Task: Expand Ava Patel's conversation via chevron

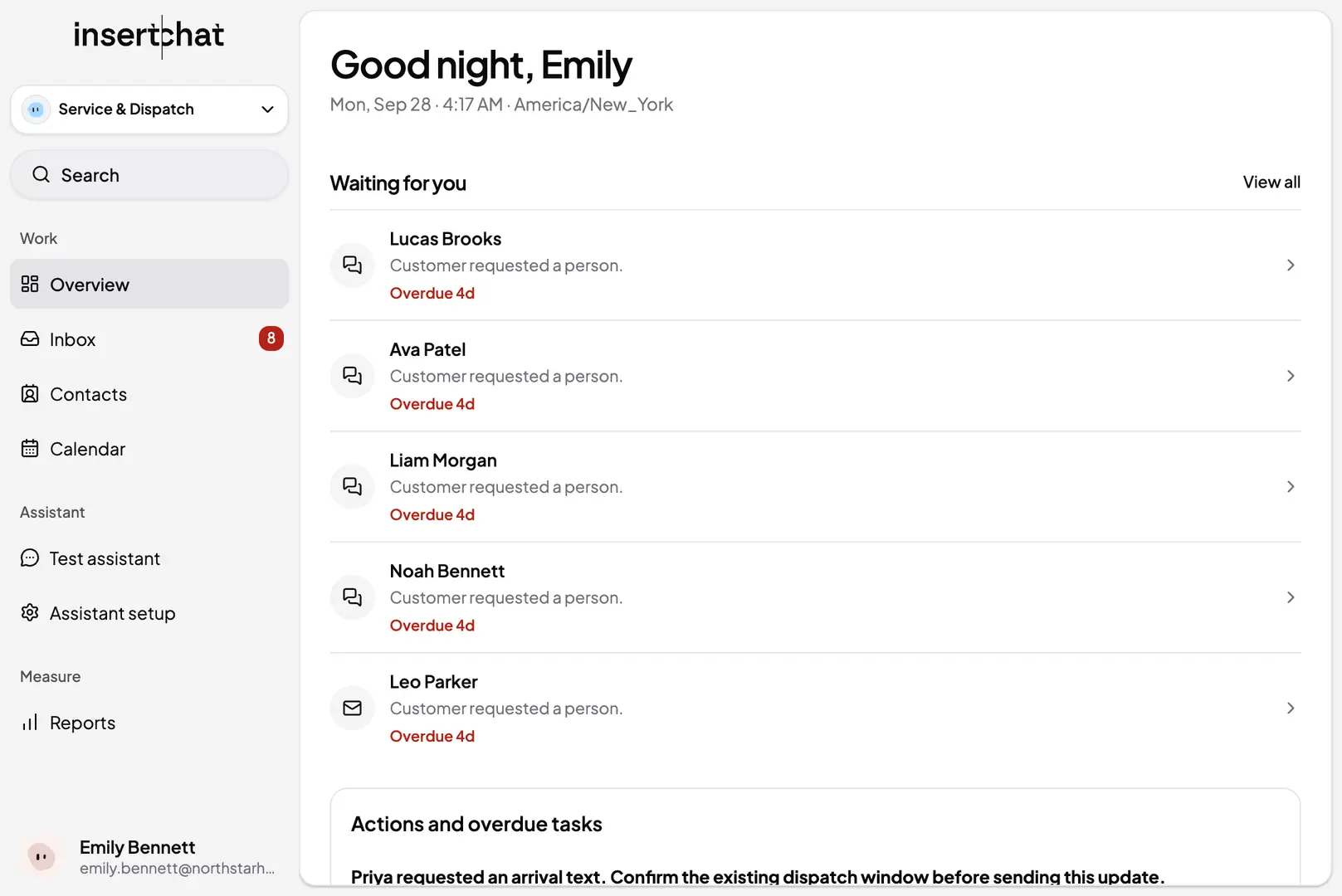Action: [x=1291, y=376]
